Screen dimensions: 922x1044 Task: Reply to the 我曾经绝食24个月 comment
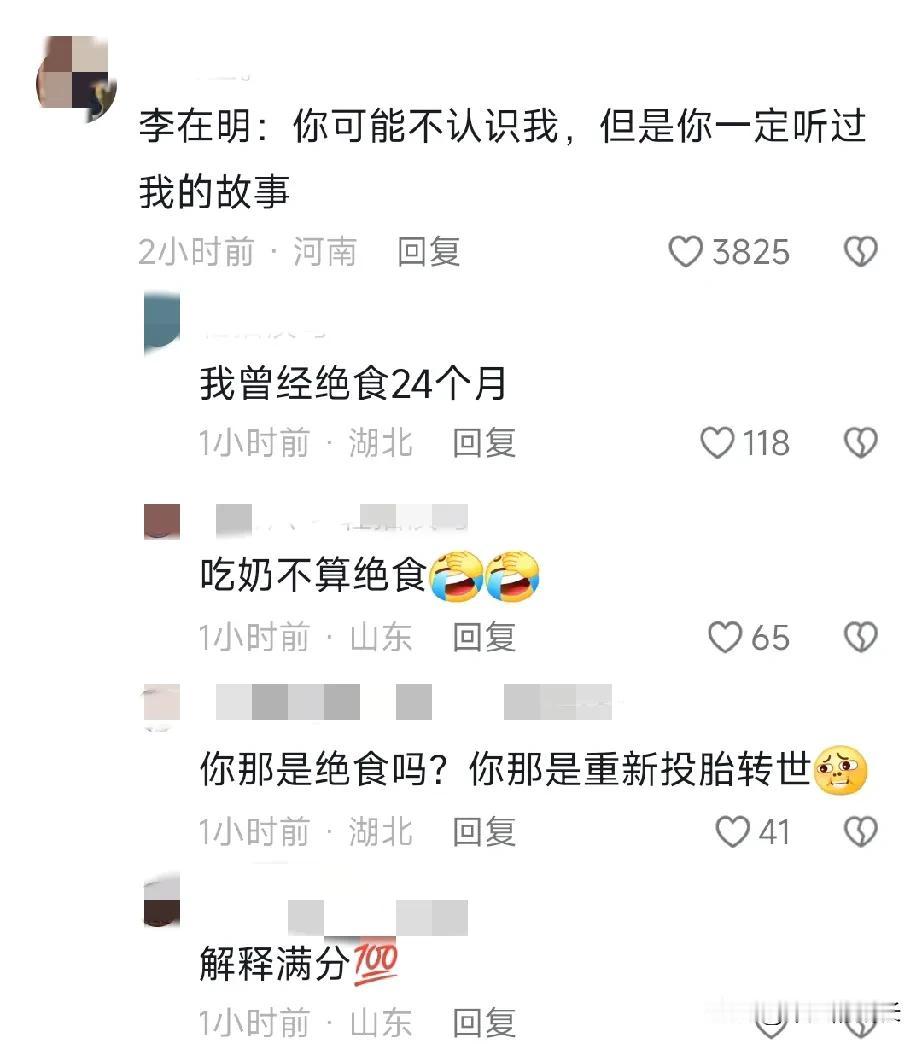coord(484,443)
